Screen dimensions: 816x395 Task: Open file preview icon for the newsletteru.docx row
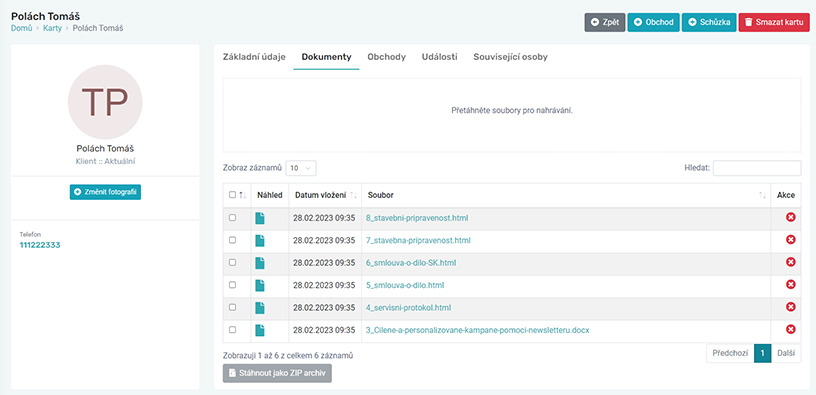(260, 330)
